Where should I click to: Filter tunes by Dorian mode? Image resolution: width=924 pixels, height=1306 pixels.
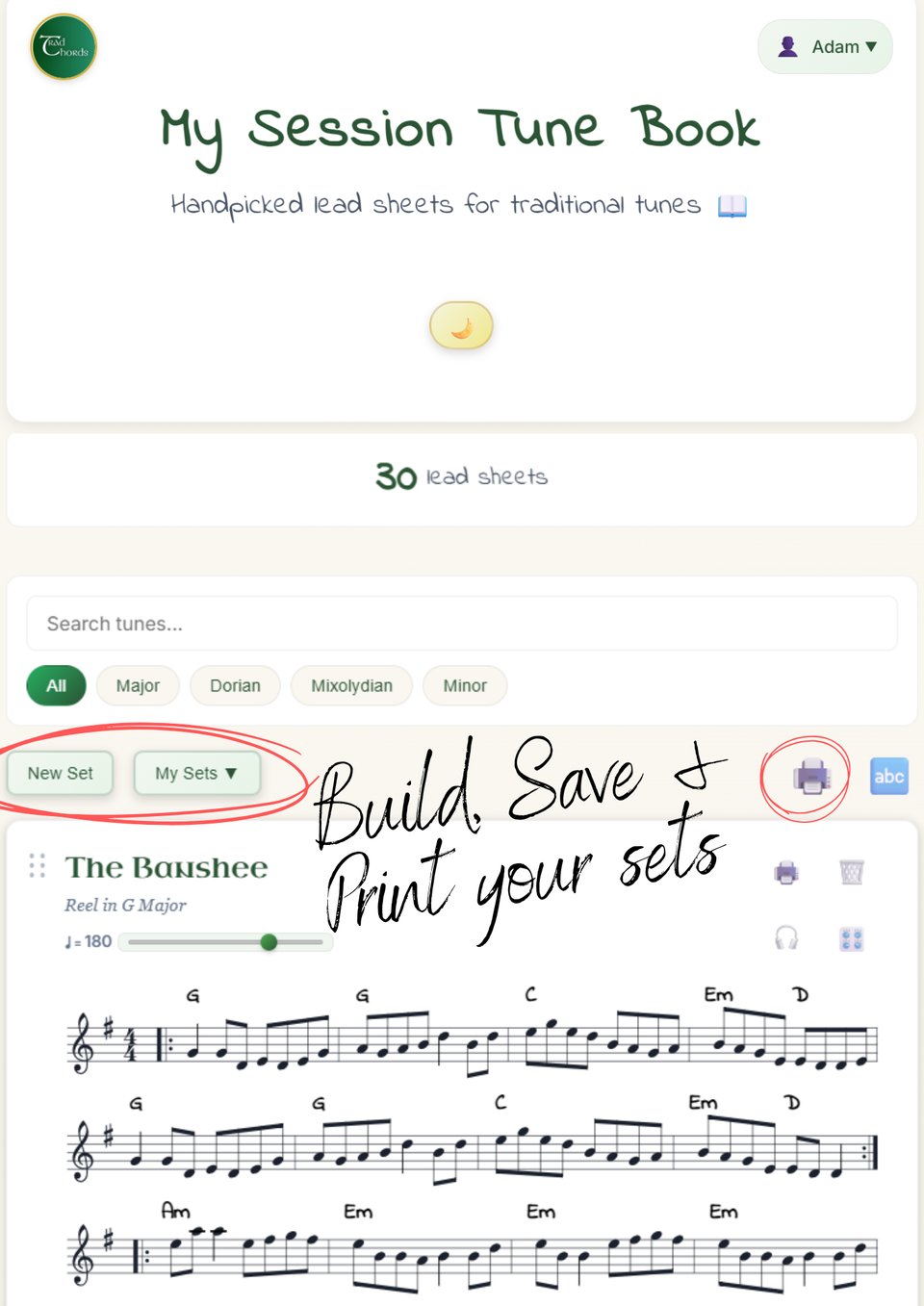(235, 685)
